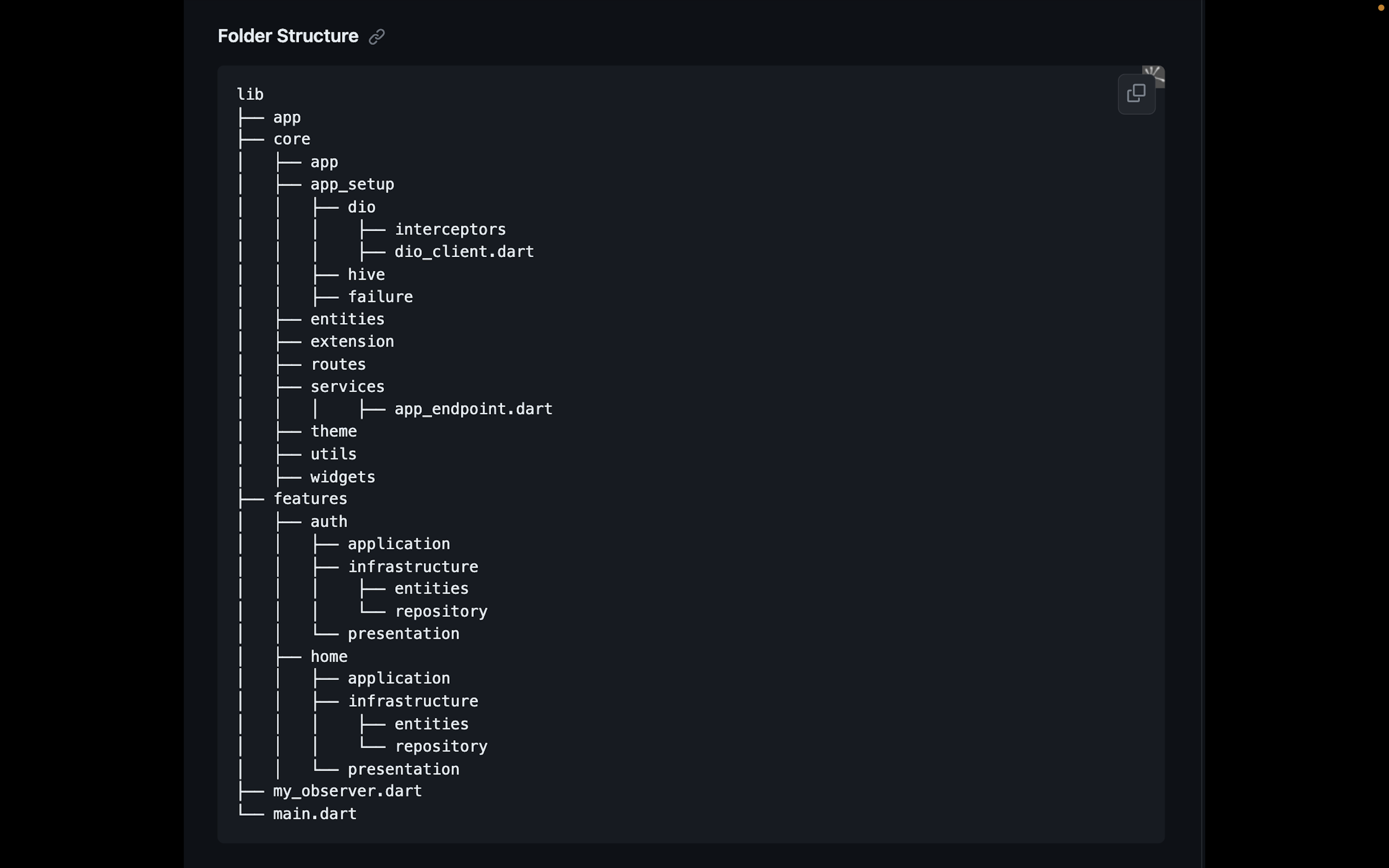
Task: Click the app_endpoint.dart file under services
Action: [473, 409]
